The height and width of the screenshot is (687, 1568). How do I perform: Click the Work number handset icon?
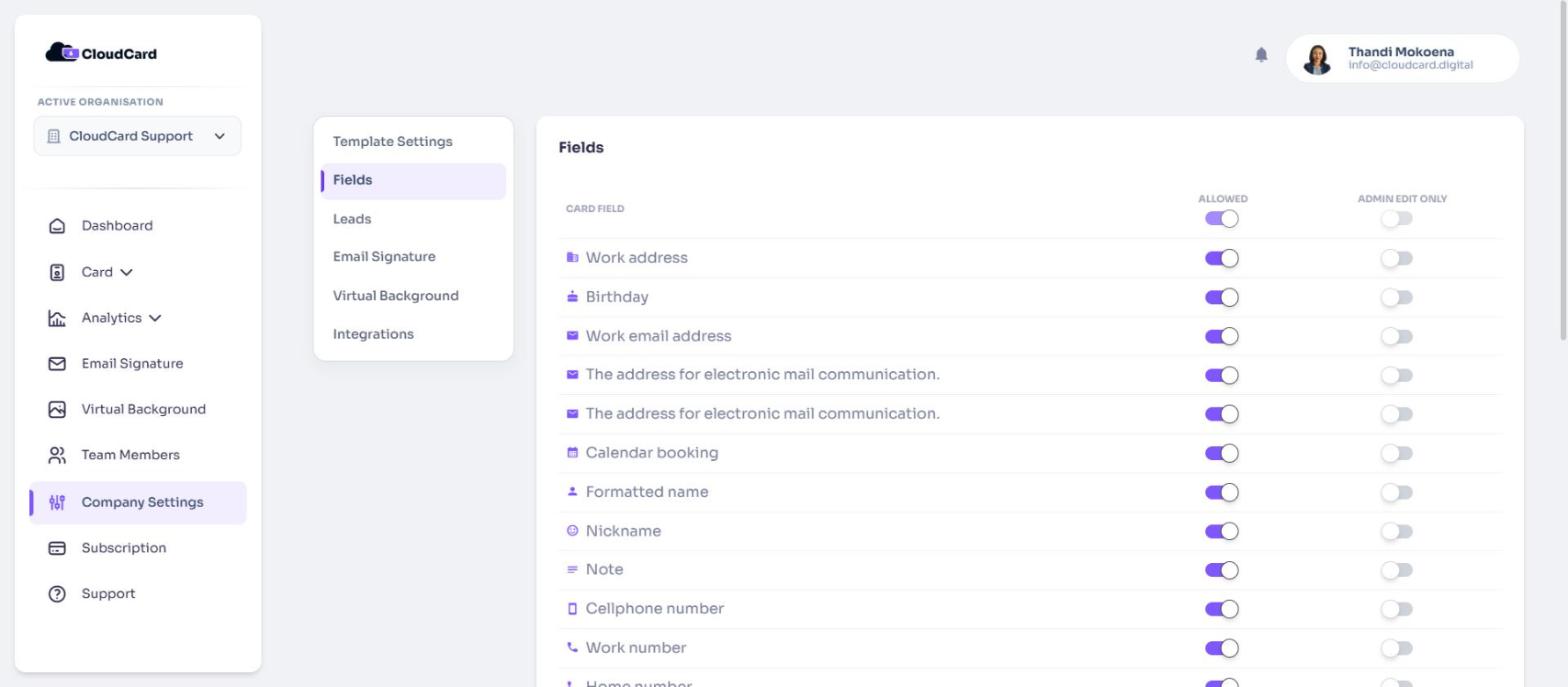(x=572, y=648)
